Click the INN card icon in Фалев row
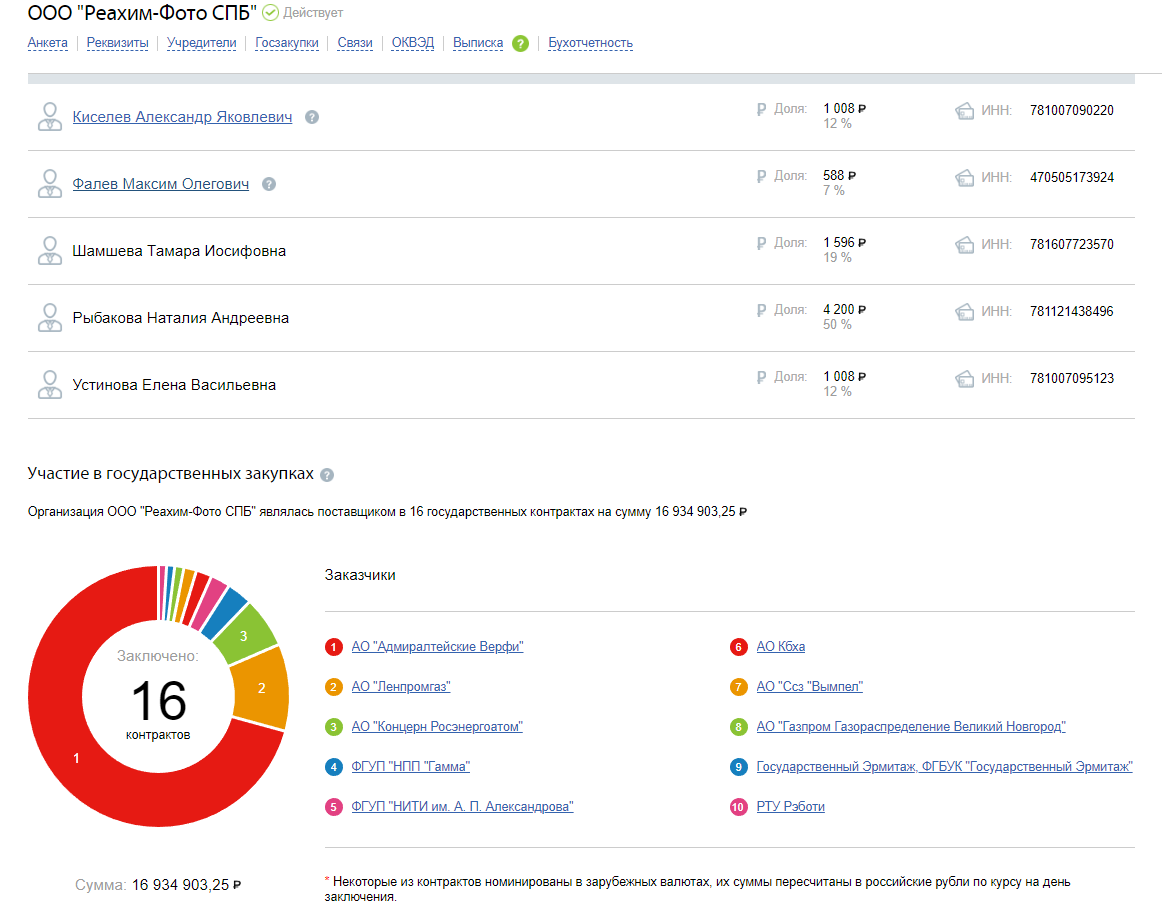 pyautogui.click(x=964, y=178)
